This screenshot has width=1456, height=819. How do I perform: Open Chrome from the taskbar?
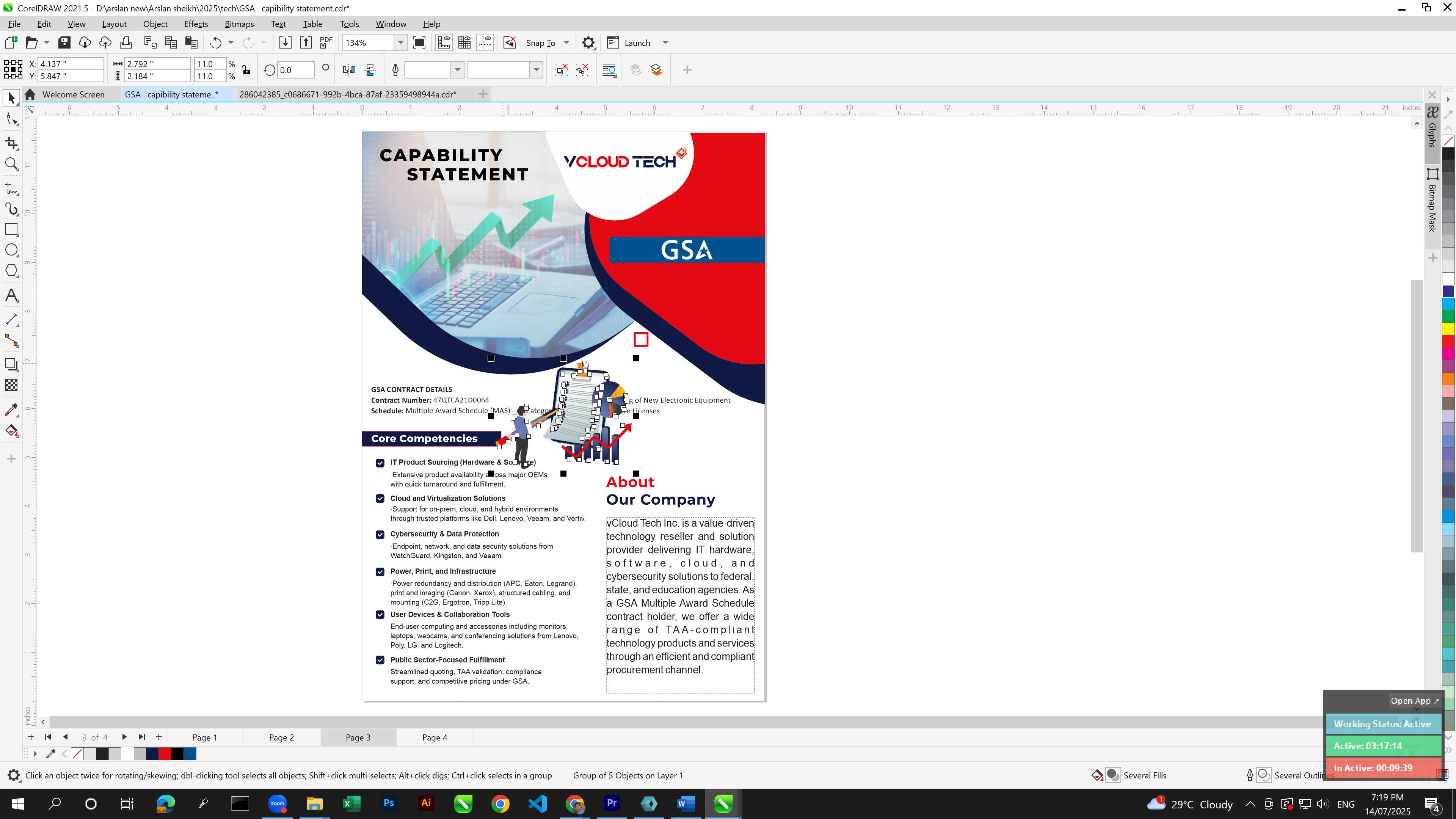click(x=500, y=803)
